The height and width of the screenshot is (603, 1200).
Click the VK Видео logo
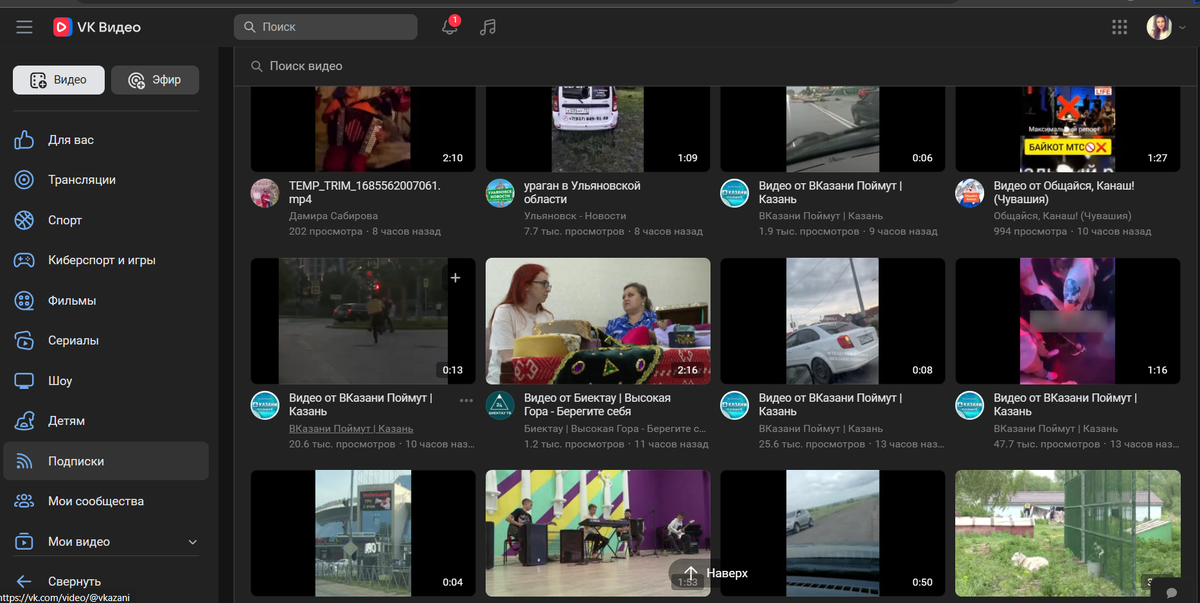click(x=97, y=27)
